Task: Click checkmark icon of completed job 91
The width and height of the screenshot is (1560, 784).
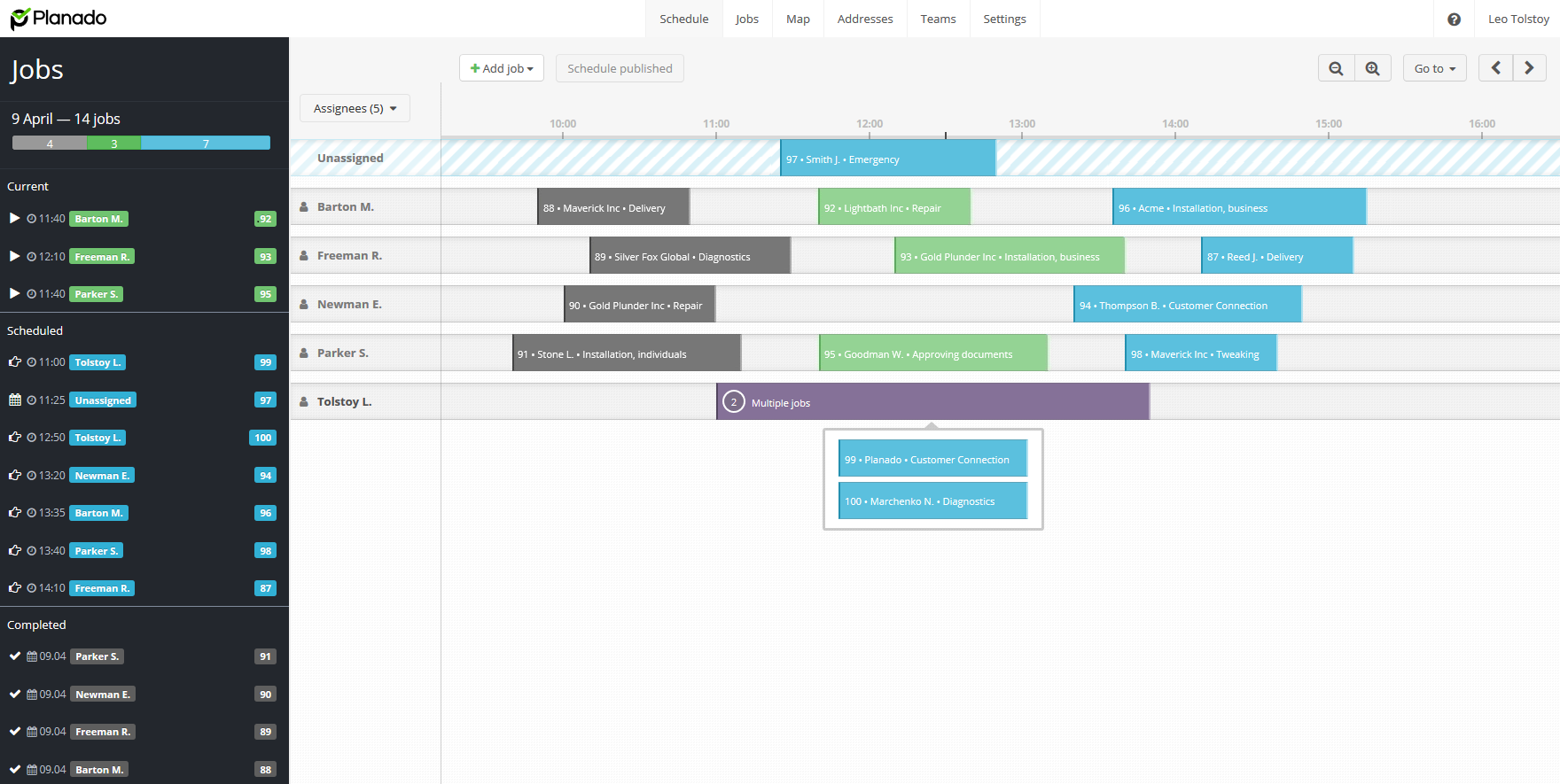Action: [x=15, y=656]
